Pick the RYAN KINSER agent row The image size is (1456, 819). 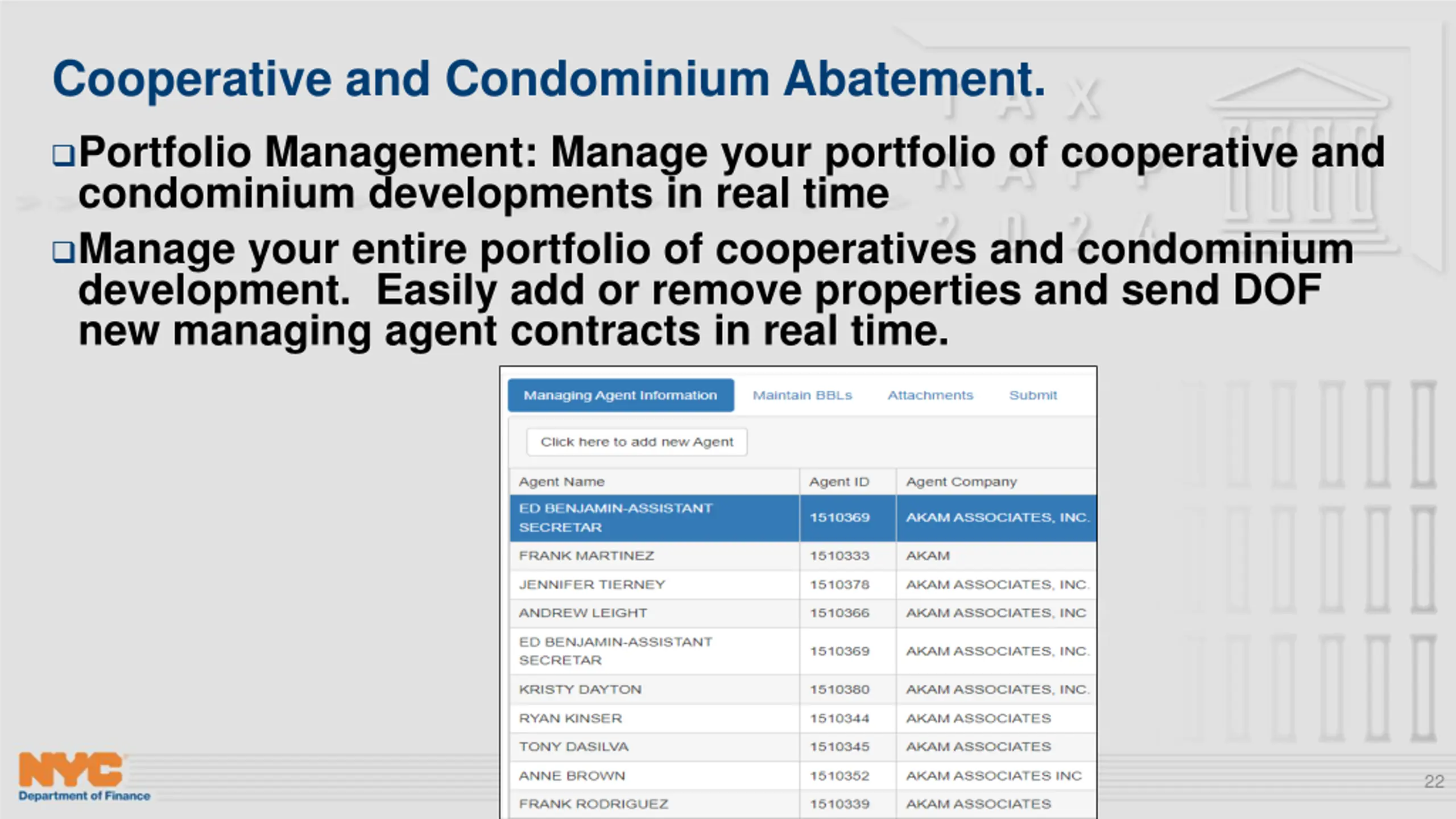click(570, 718)
